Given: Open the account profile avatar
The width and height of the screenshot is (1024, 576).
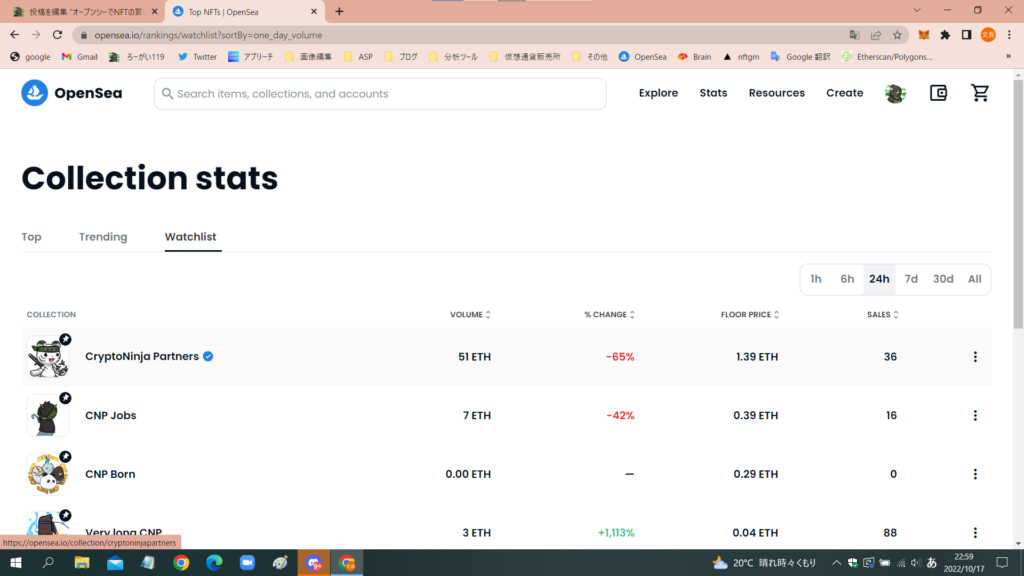Looking at the screenshot, I should 895,93.
